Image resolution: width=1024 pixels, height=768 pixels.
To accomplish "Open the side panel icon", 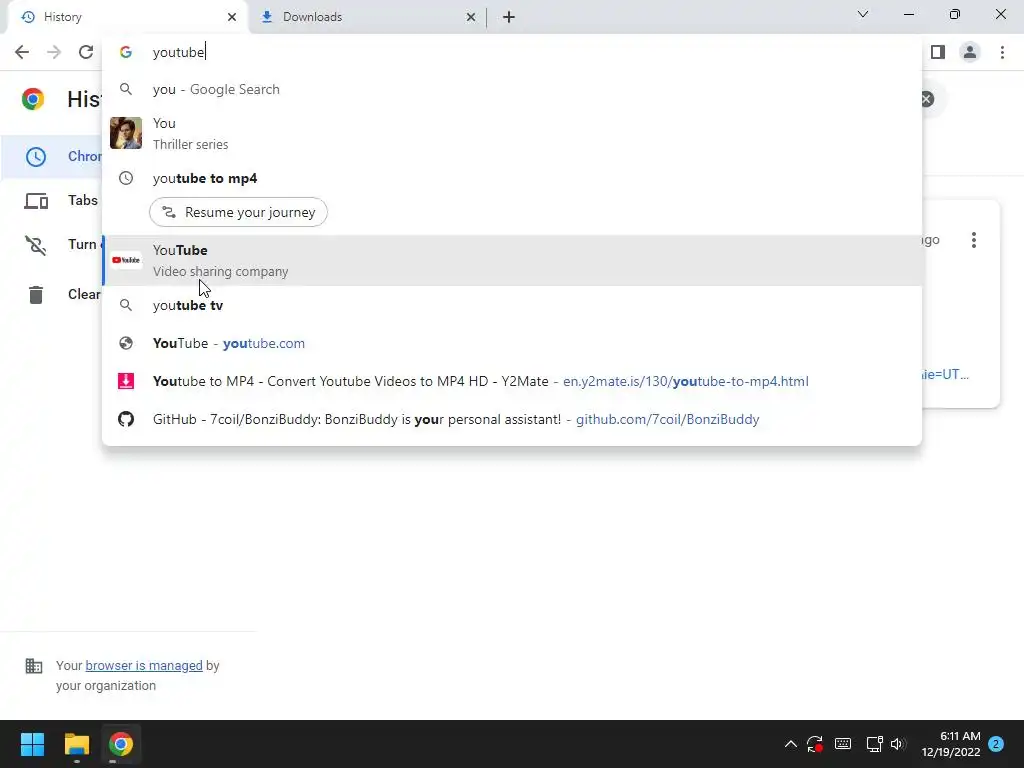I will click(x=938, y=52).
